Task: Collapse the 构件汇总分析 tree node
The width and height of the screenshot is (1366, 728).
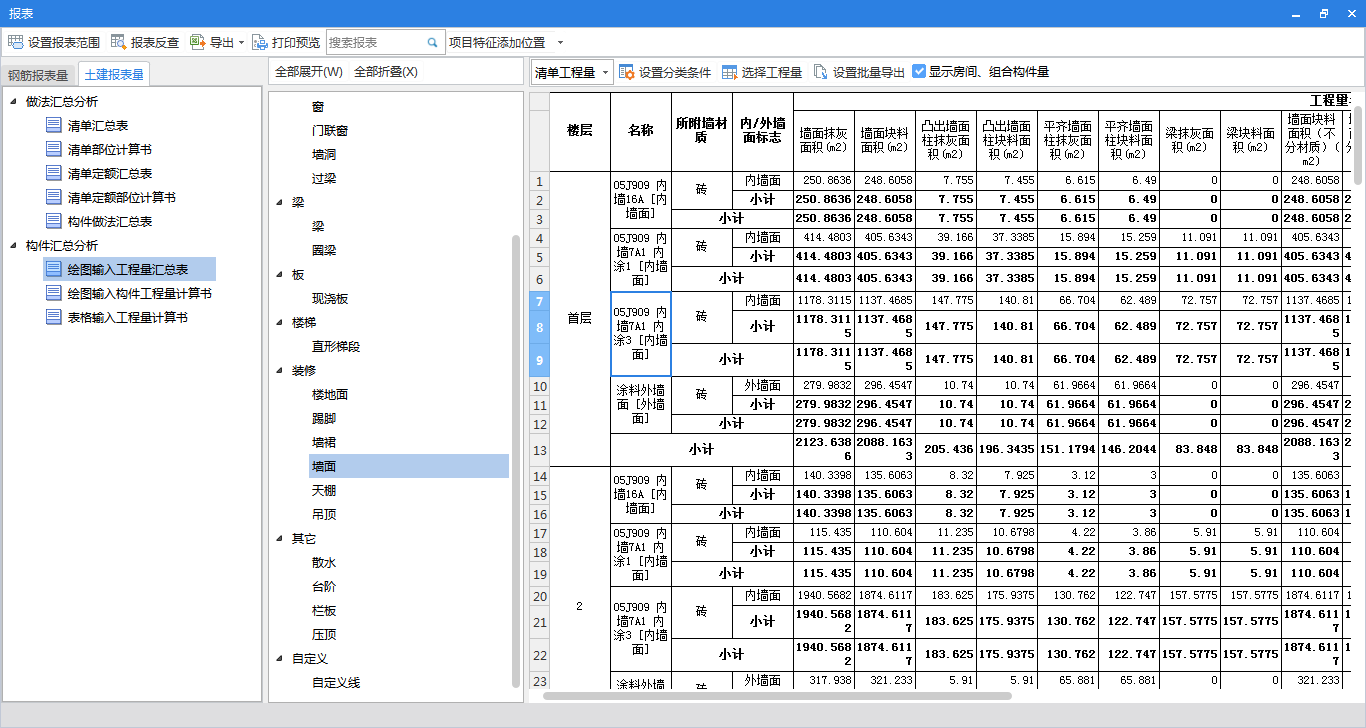Action: pos(13,245)
